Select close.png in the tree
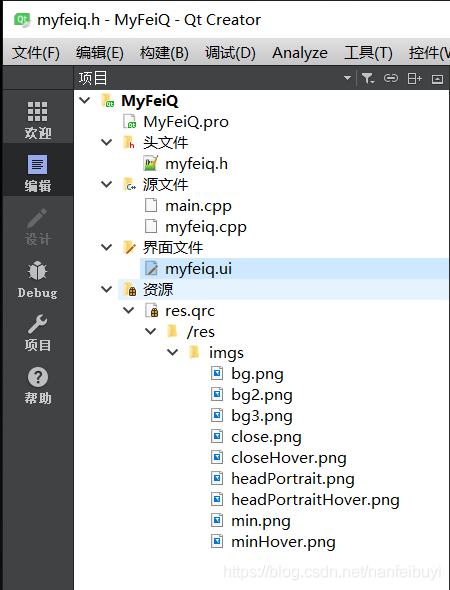This screenshot has width=450, height=590. click(266, 438)
